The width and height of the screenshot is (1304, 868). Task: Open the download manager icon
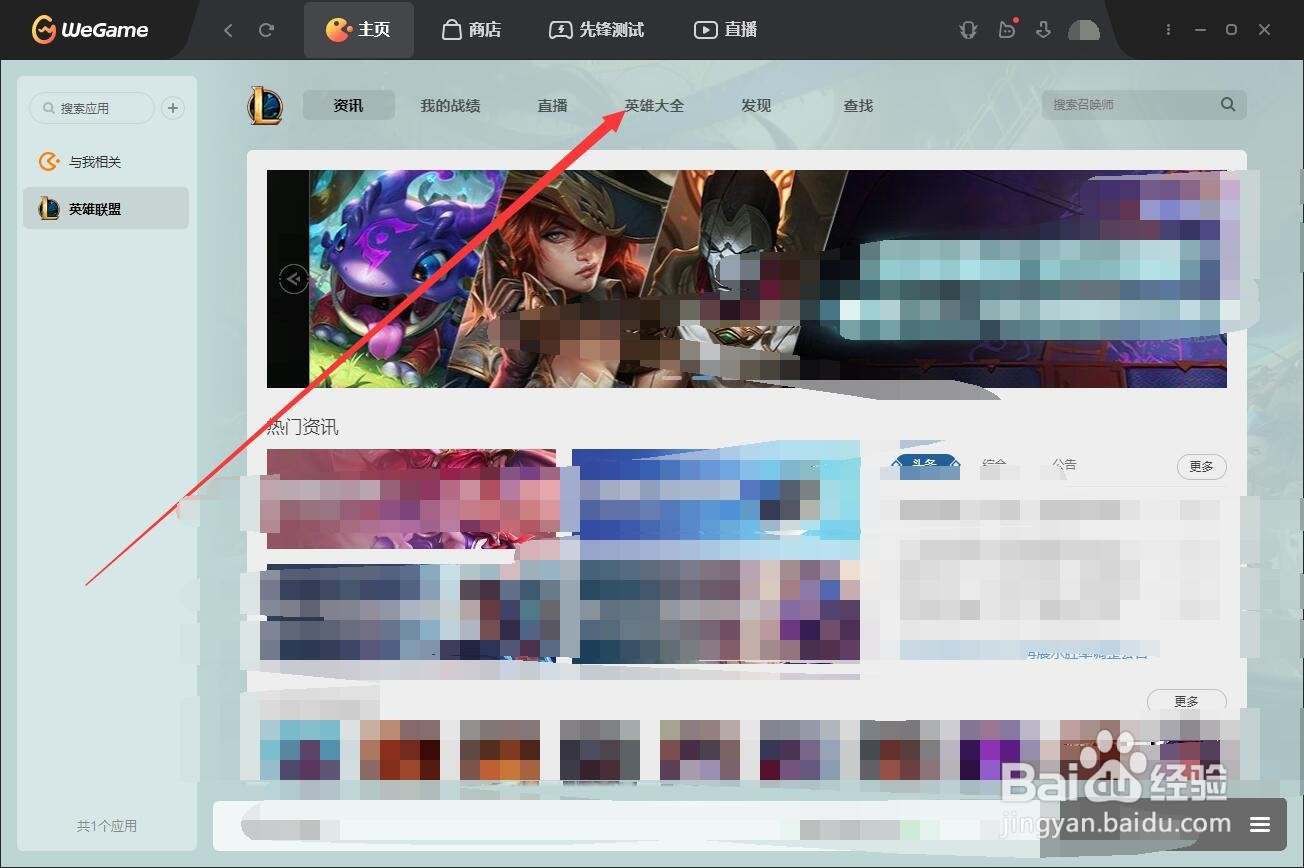coord(1043,30)
